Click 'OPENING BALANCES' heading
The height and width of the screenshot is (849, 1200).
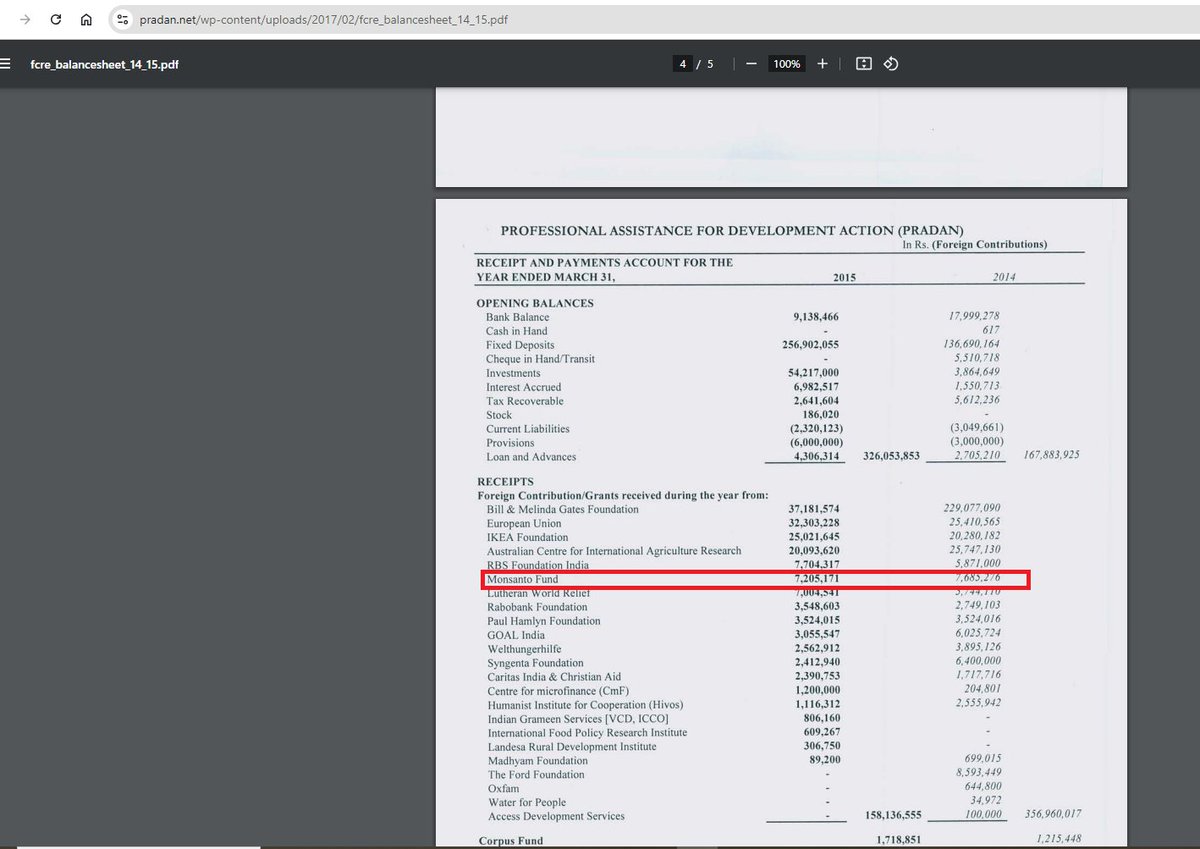535,303
